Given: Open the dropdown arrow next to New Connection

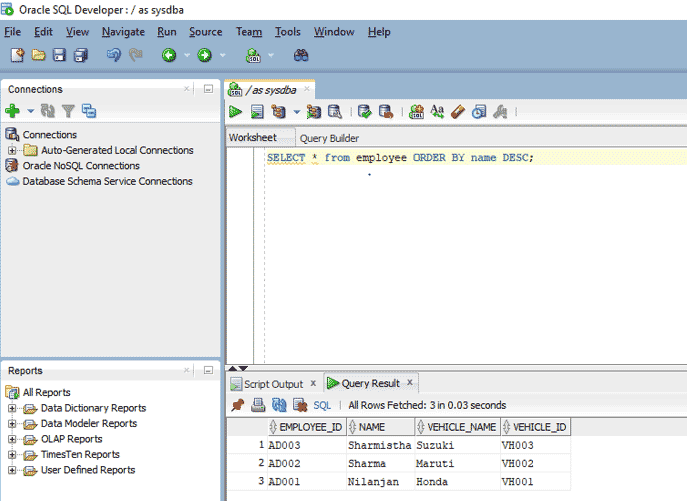Looking at the screenshot, I should point(30,111).
